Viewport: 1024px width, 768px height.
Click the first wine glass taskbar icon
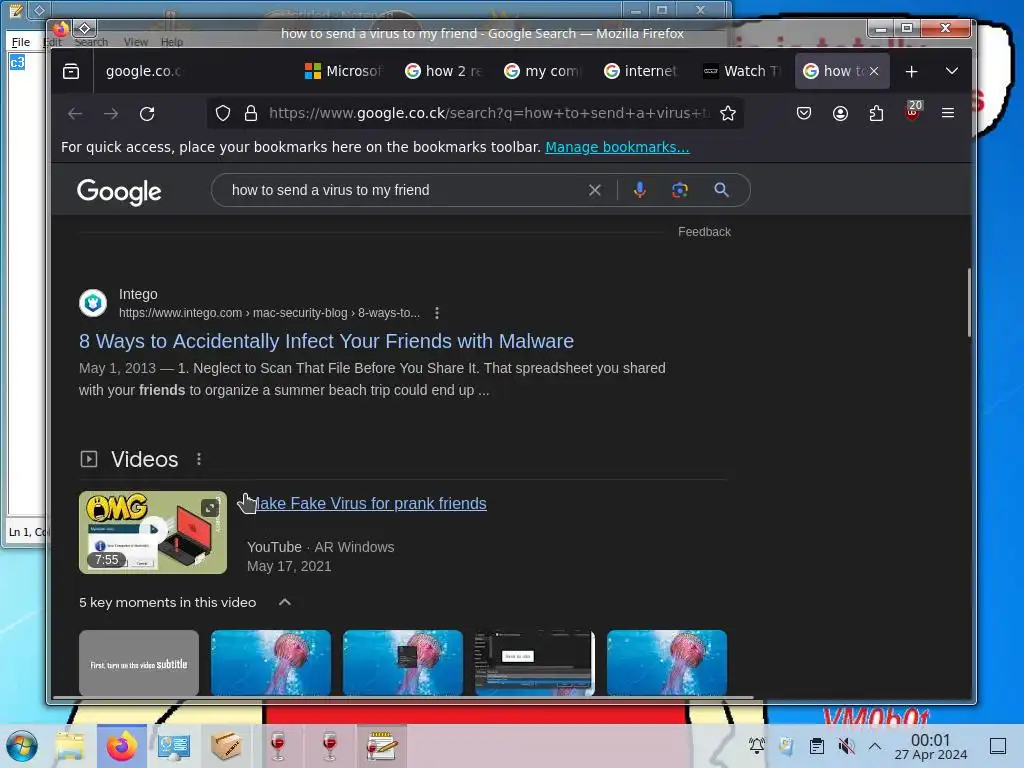click(278, 746)
